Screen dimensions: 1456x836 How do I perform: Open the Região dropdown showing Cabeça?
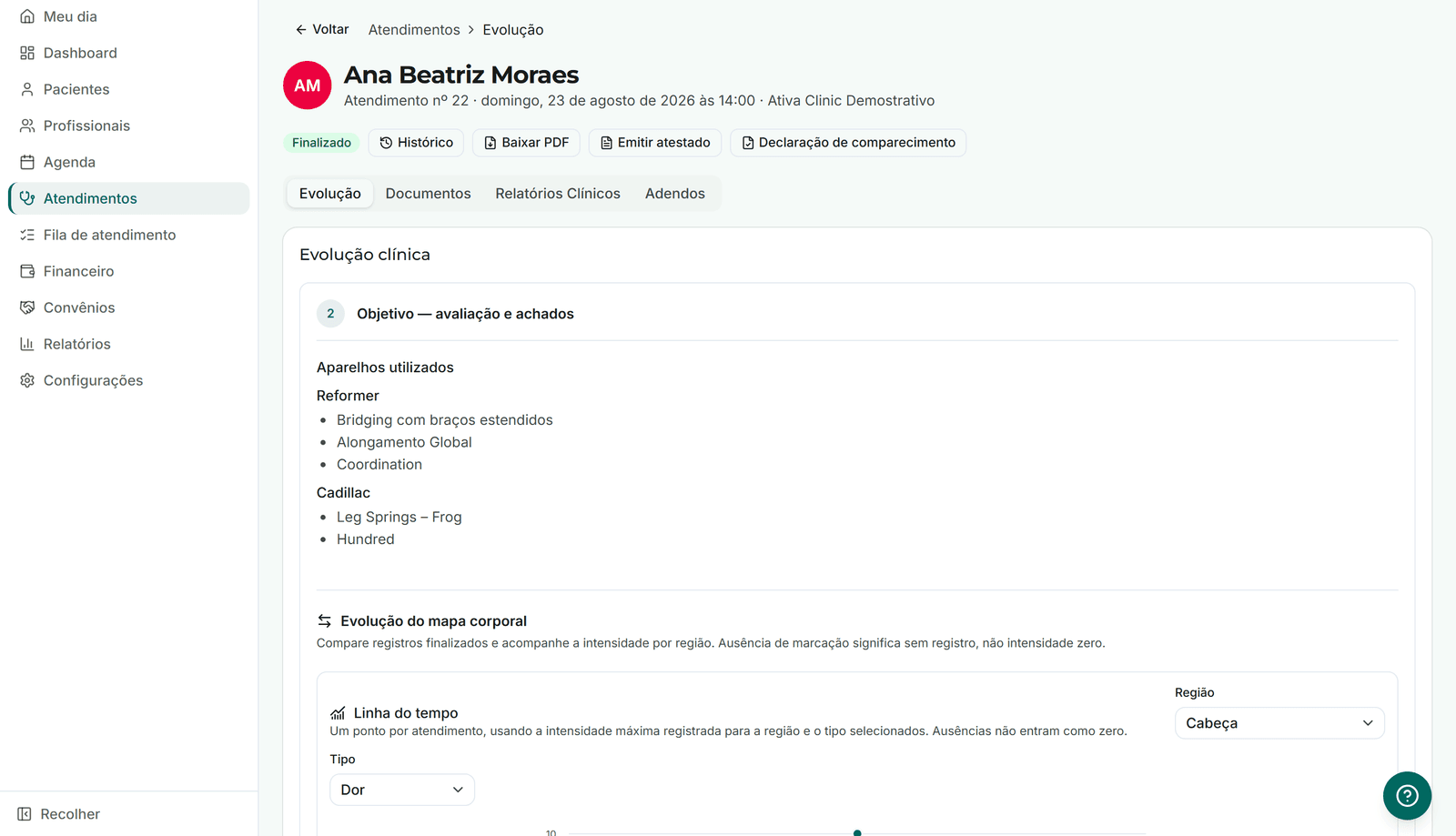pos(1279,723)
